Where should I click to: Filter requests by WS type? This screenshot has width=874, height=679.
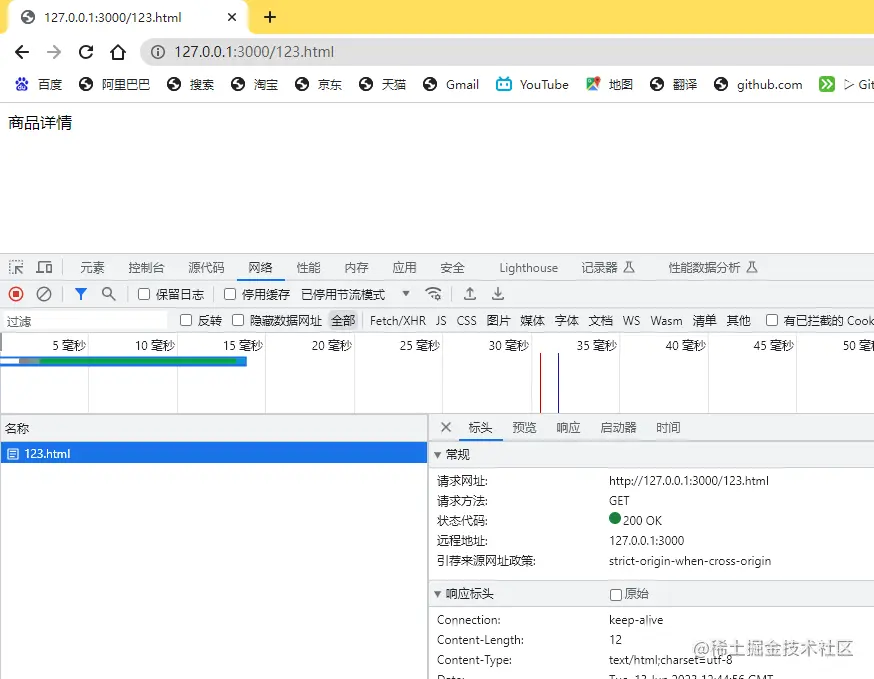coord(631,321)
